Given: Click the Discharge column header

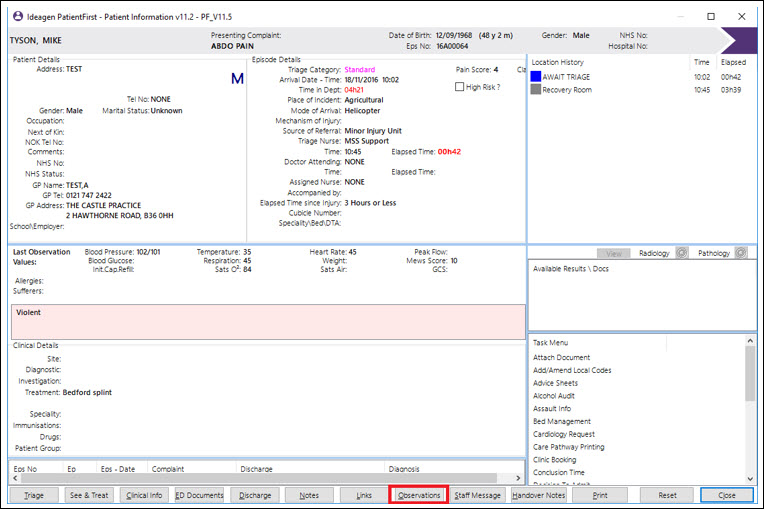Looking at the screenshot, I should click(x=256, y=469).
